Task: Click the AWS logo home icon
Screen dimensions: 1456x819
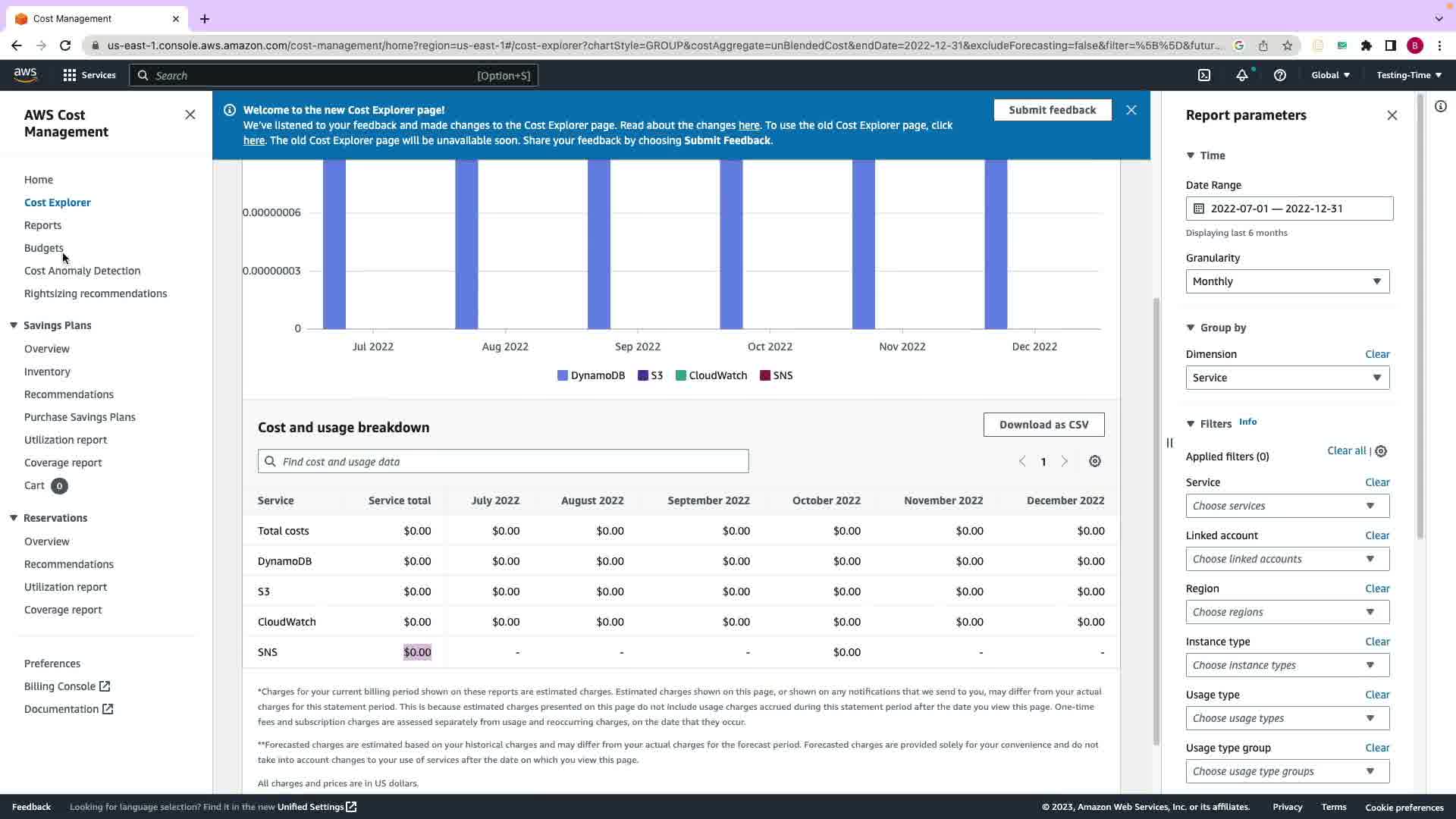Action: [26, 74]
